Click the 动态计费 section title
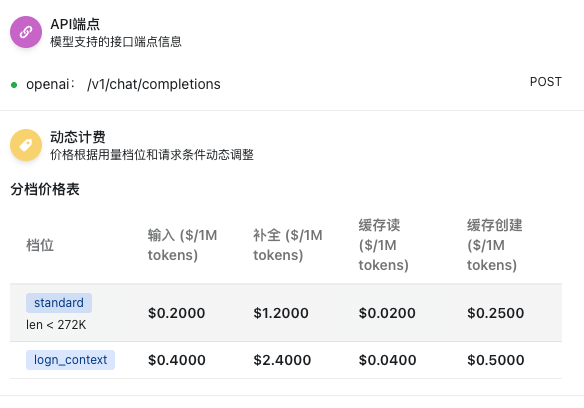This screenshot has height=408, width=584. pos(78,137)
